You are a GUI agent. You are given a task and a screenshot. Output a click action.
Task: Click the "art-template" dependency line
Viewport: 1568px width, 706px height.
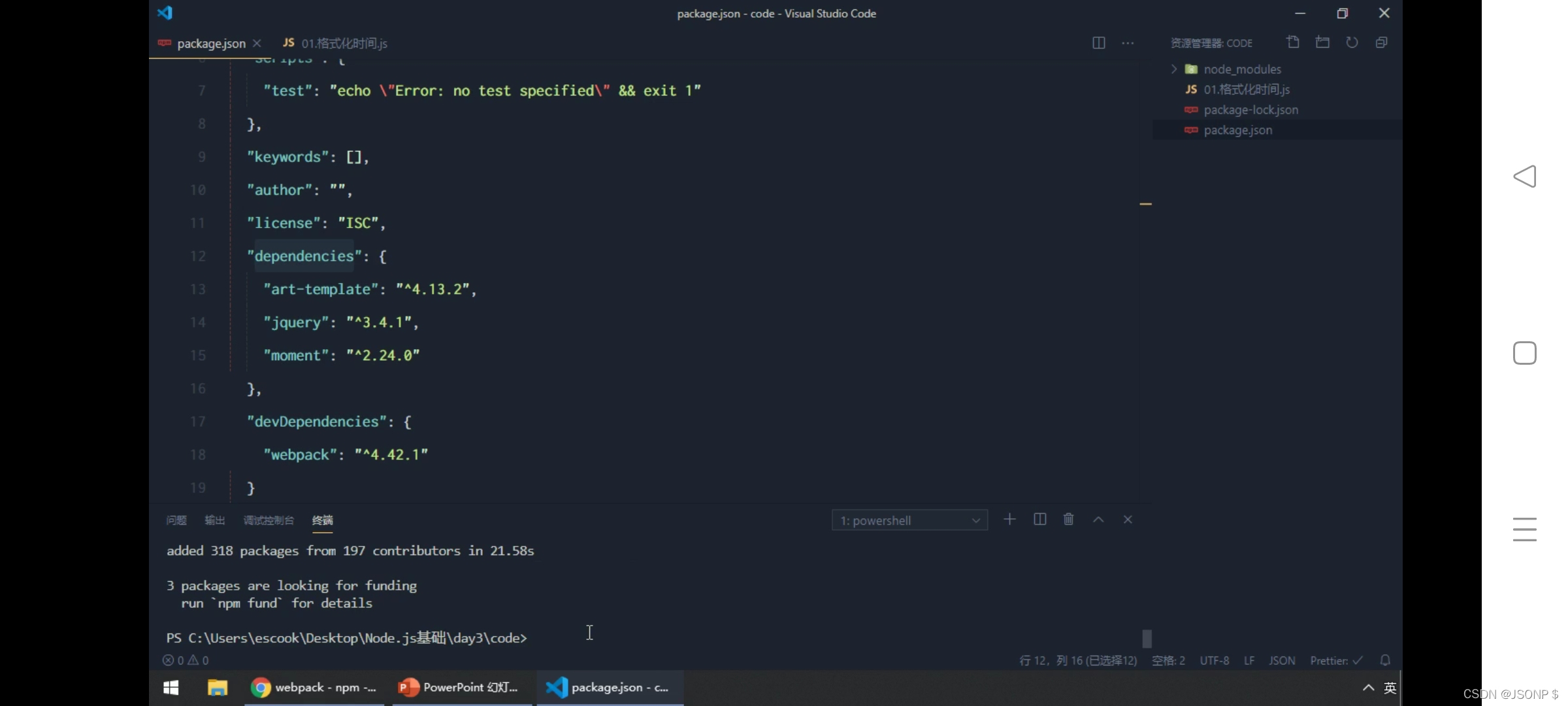click(x=370, y=289)
